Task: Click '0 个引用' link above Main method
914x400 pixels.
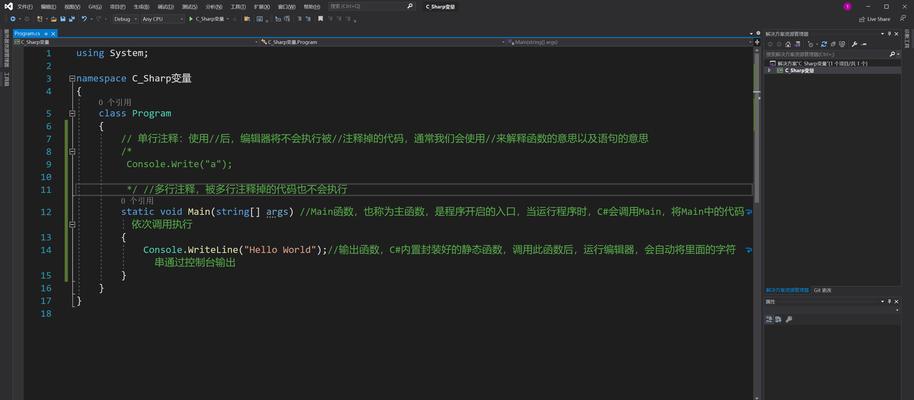Action: pyautogui.click(x=137, y=201)
